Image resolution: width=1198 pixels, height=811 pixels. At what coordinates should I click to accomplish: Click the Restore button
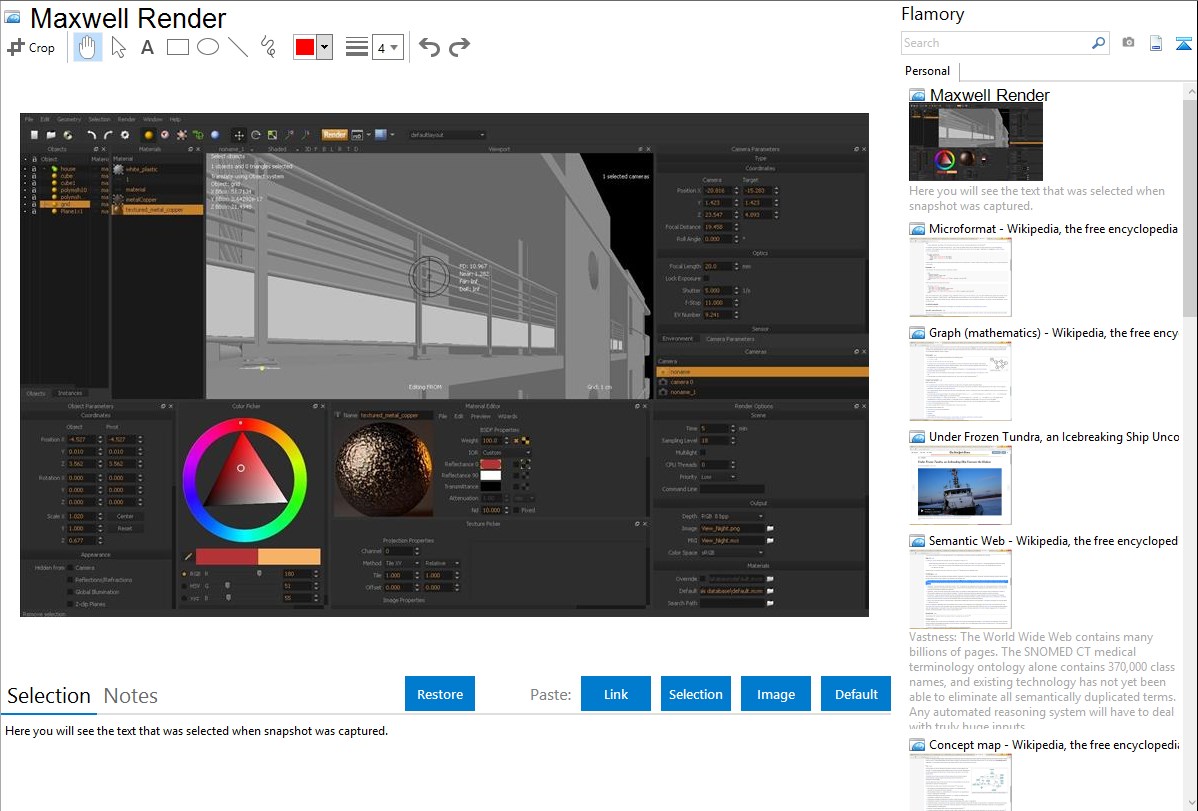pos(440,694)
